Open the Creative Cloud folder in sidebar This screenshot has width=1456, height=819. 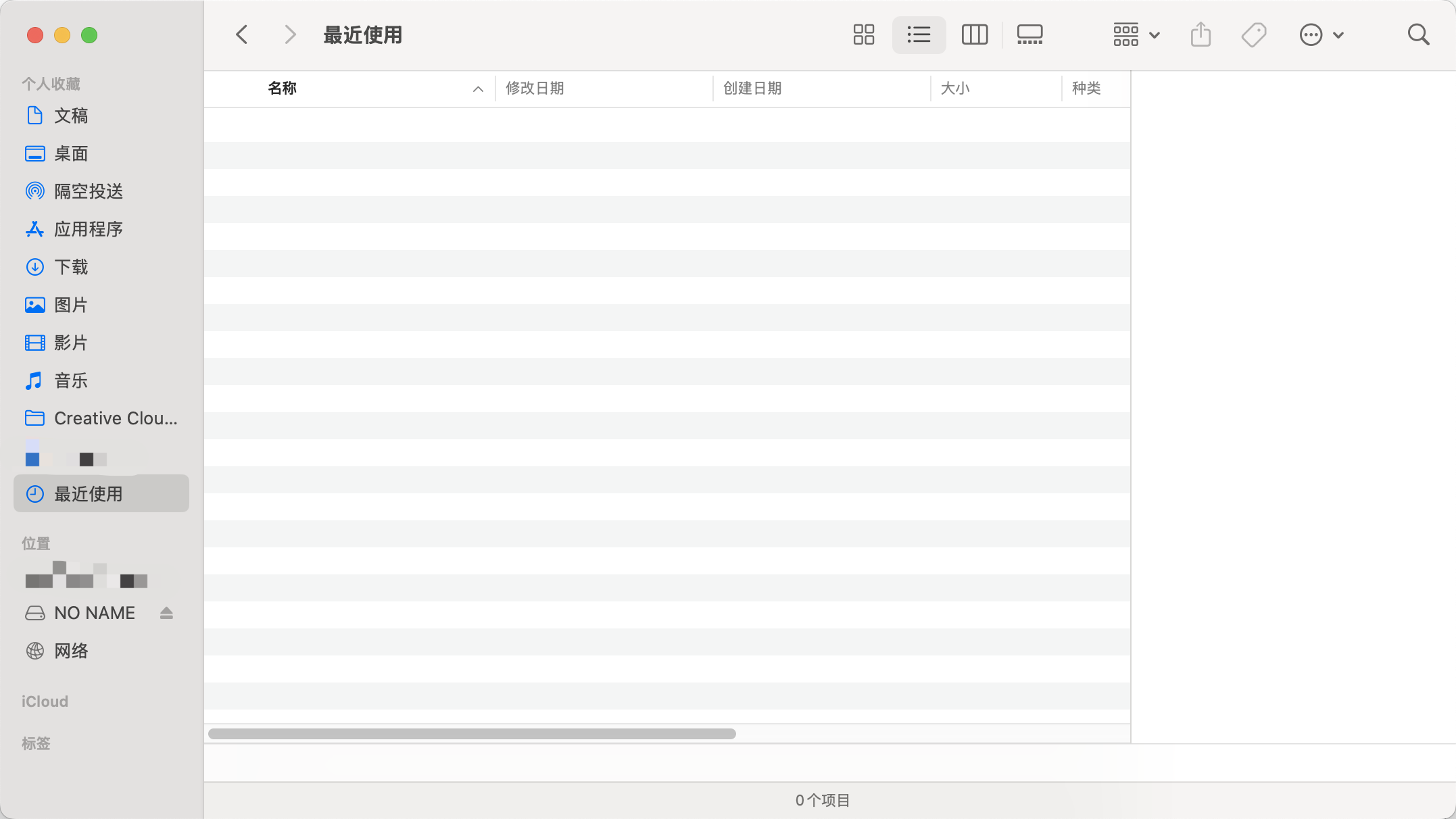tap(115, 418)
